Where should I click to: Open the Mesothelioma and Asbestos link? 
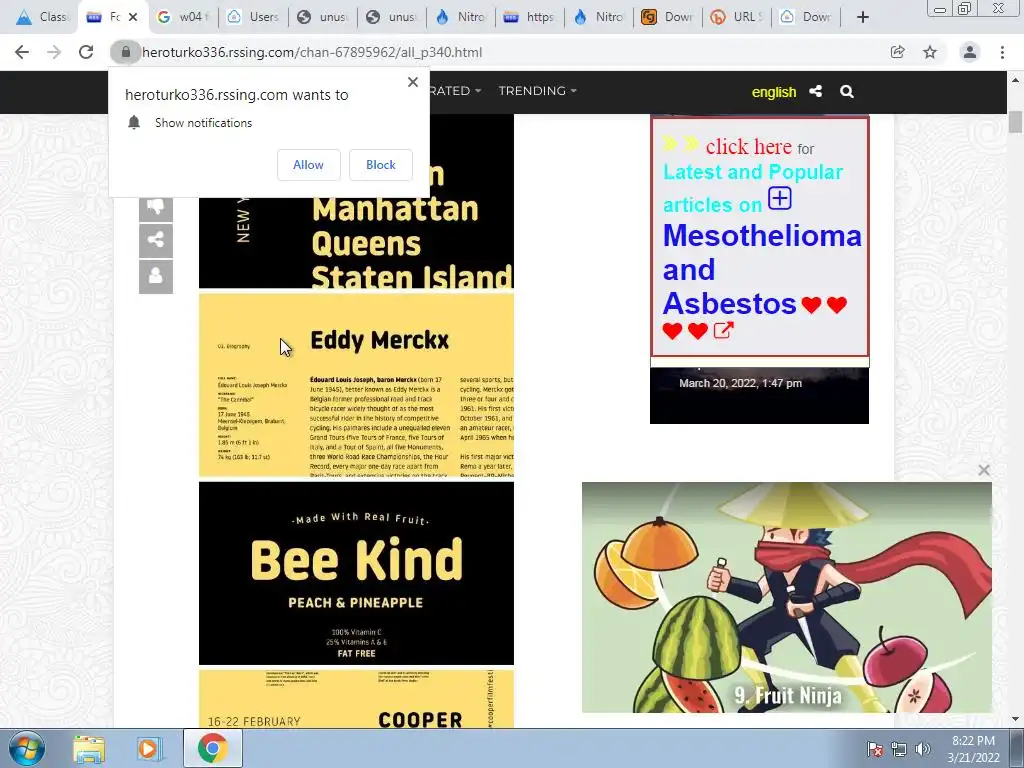761,270
